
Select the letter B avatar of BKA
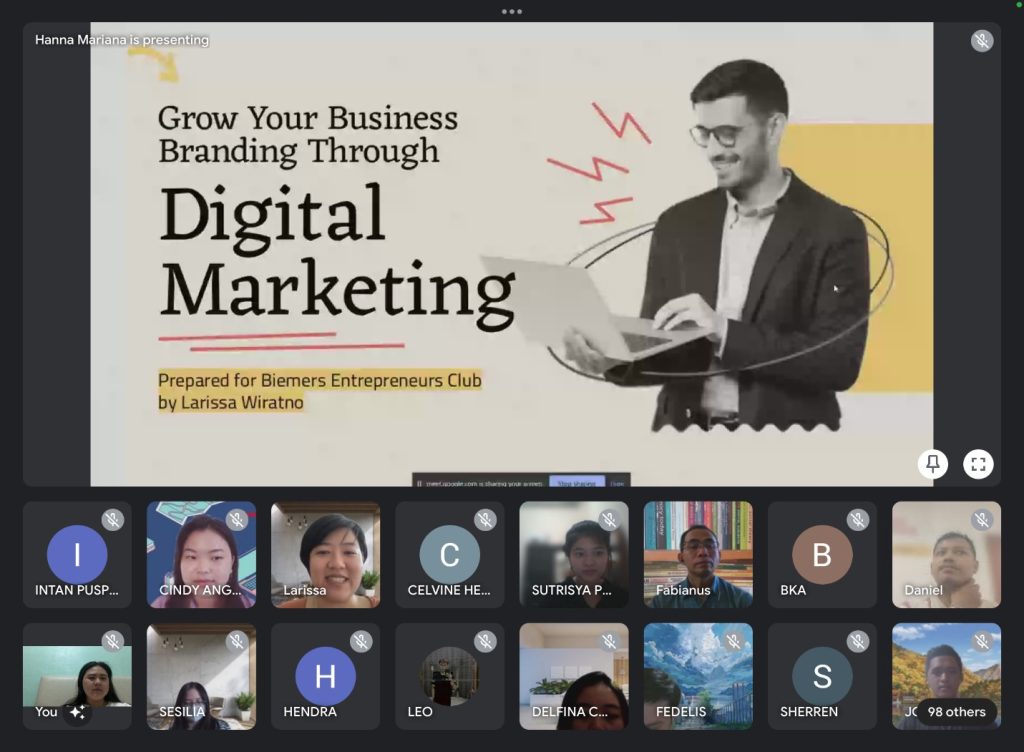pyautogui.click(x=822, y=554)
